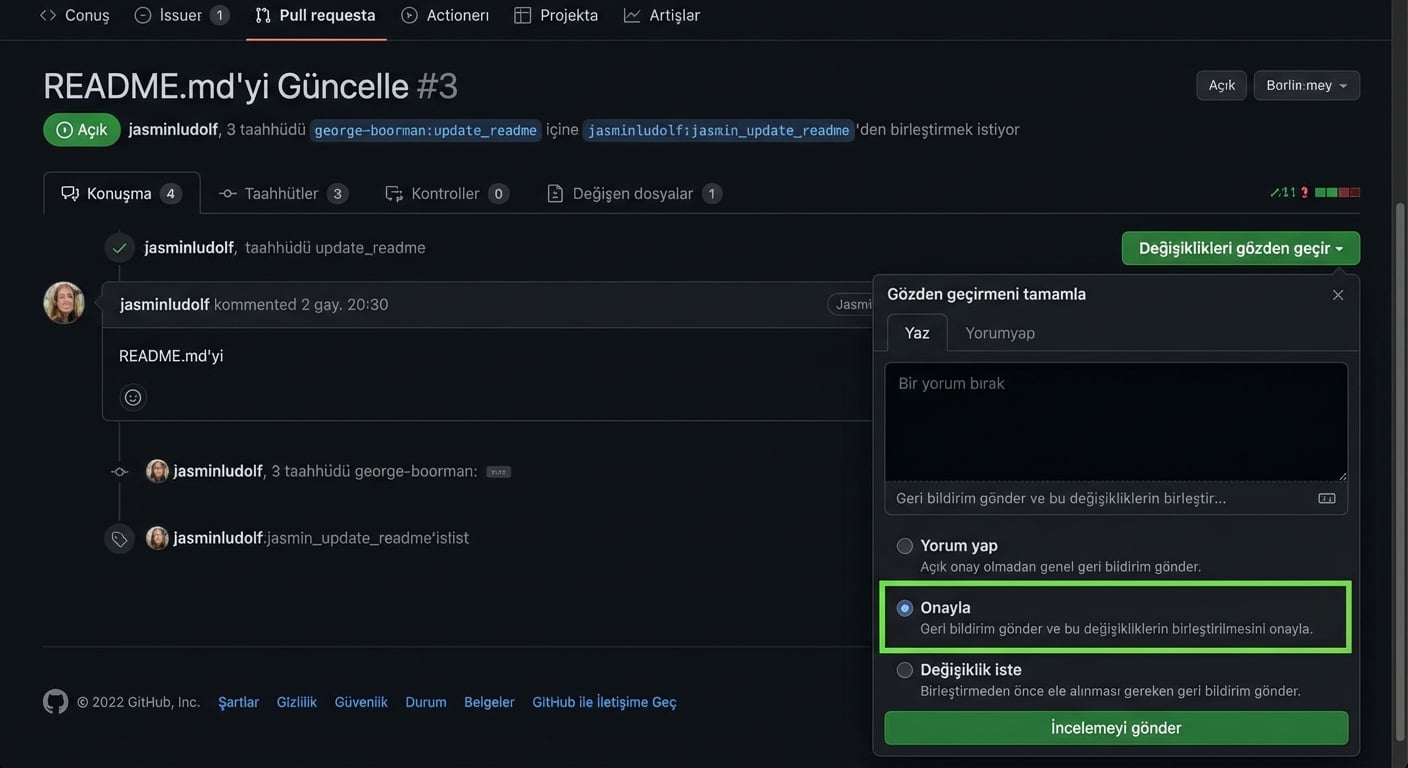Click the GitHub logo in footer
The height and width of the screenshot is (768, 1408).
click(x=56, y=702)
